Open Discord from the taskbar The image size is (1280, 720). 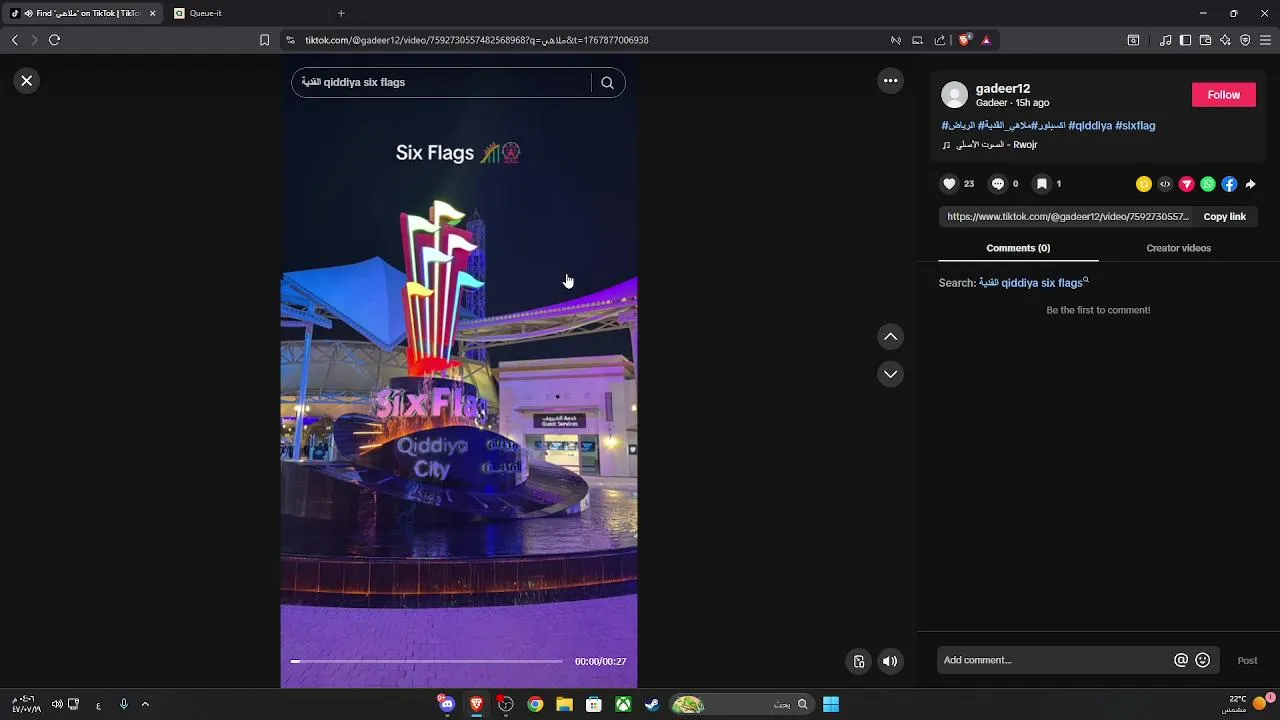tap(446, 704)
